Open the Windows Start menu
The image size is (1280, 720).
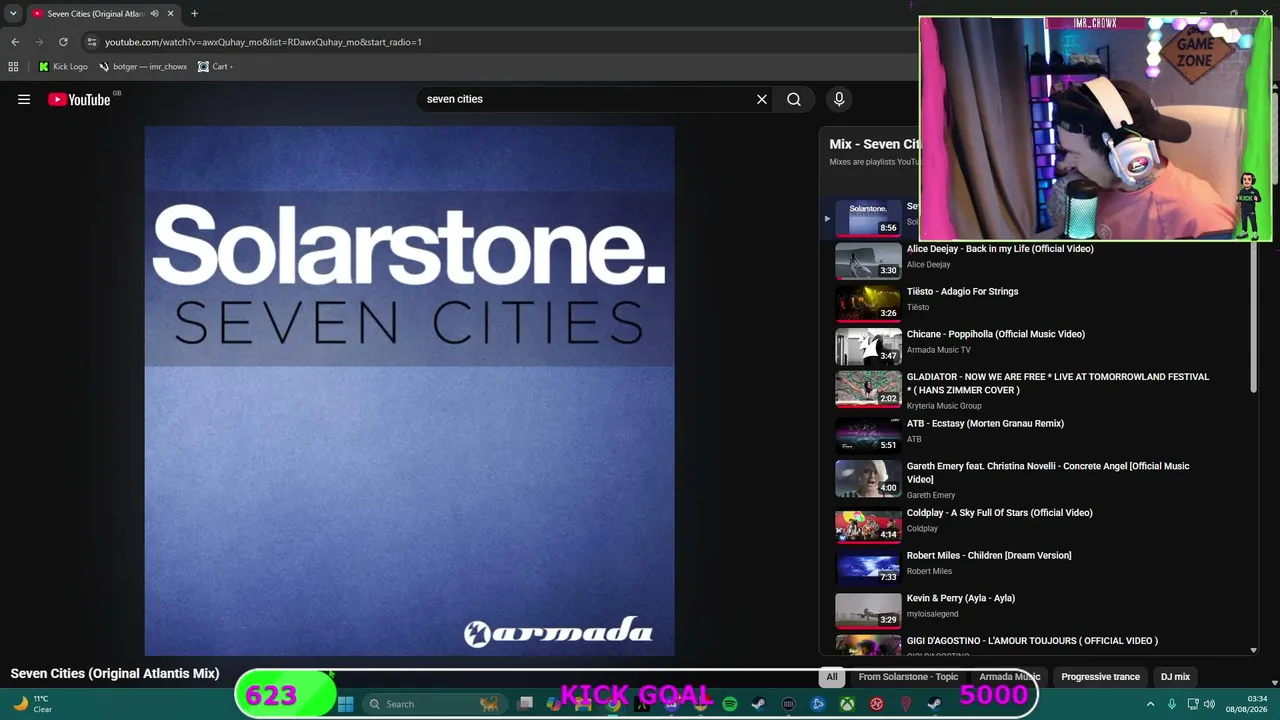pyautogui.click(x=346, y=704)
